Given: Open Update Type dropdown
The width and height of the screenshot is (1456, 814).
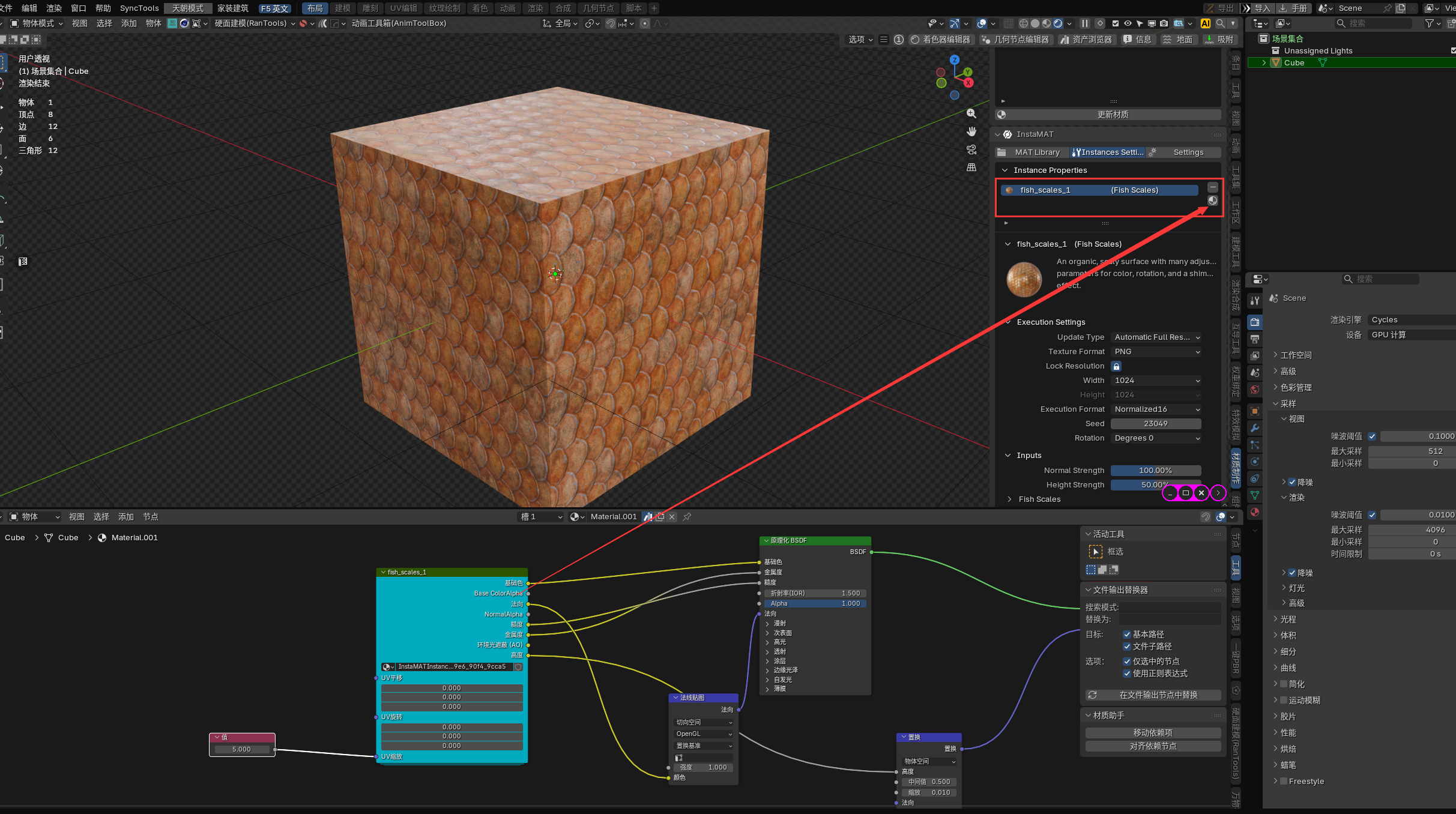Looking at the screenshot, I should 1156,337.
